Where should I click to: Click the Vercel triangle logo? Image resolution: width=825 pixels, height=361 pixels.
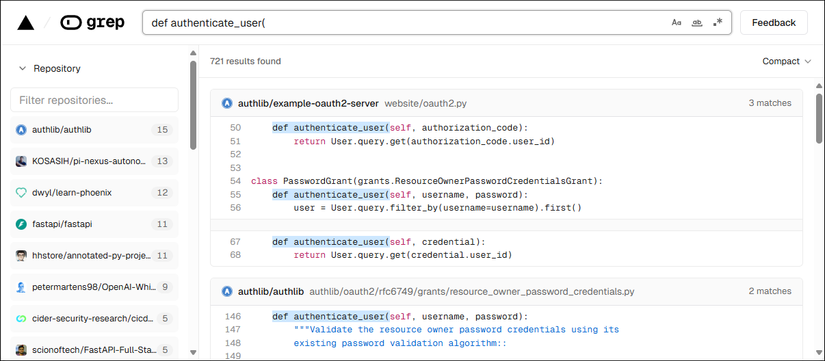pyautogui.click(x=25, y=23)
